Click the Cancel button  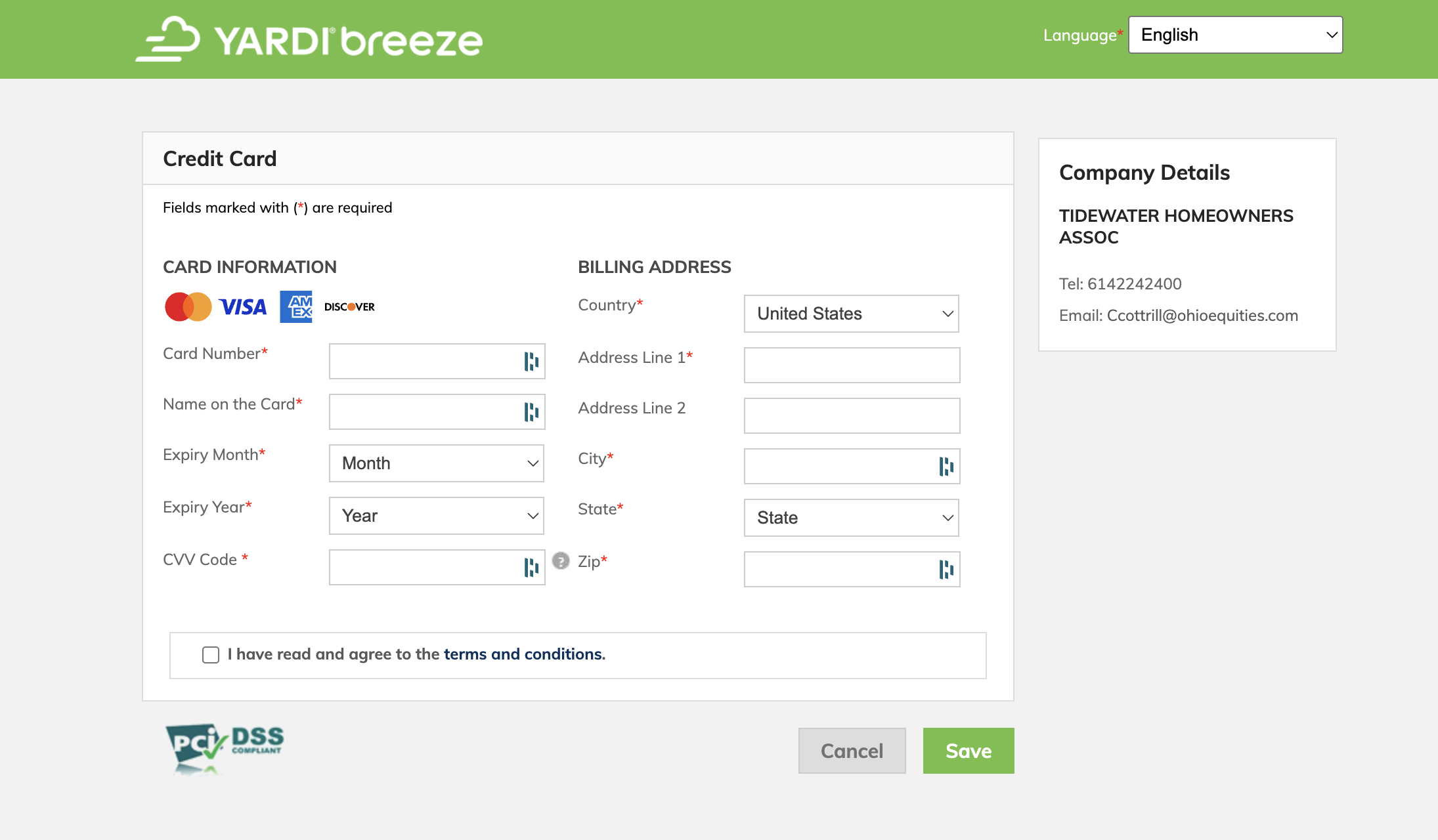tap(852, 751)
